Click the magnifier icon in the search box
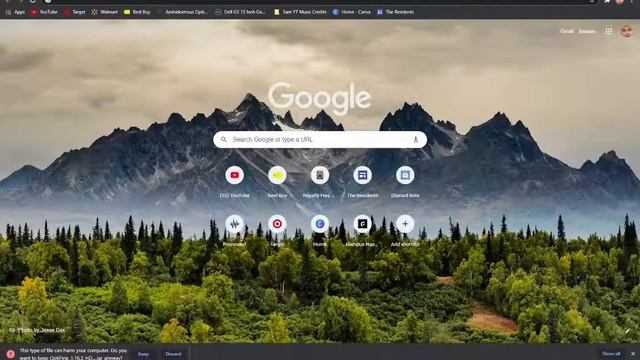 [x=224, y=140]
